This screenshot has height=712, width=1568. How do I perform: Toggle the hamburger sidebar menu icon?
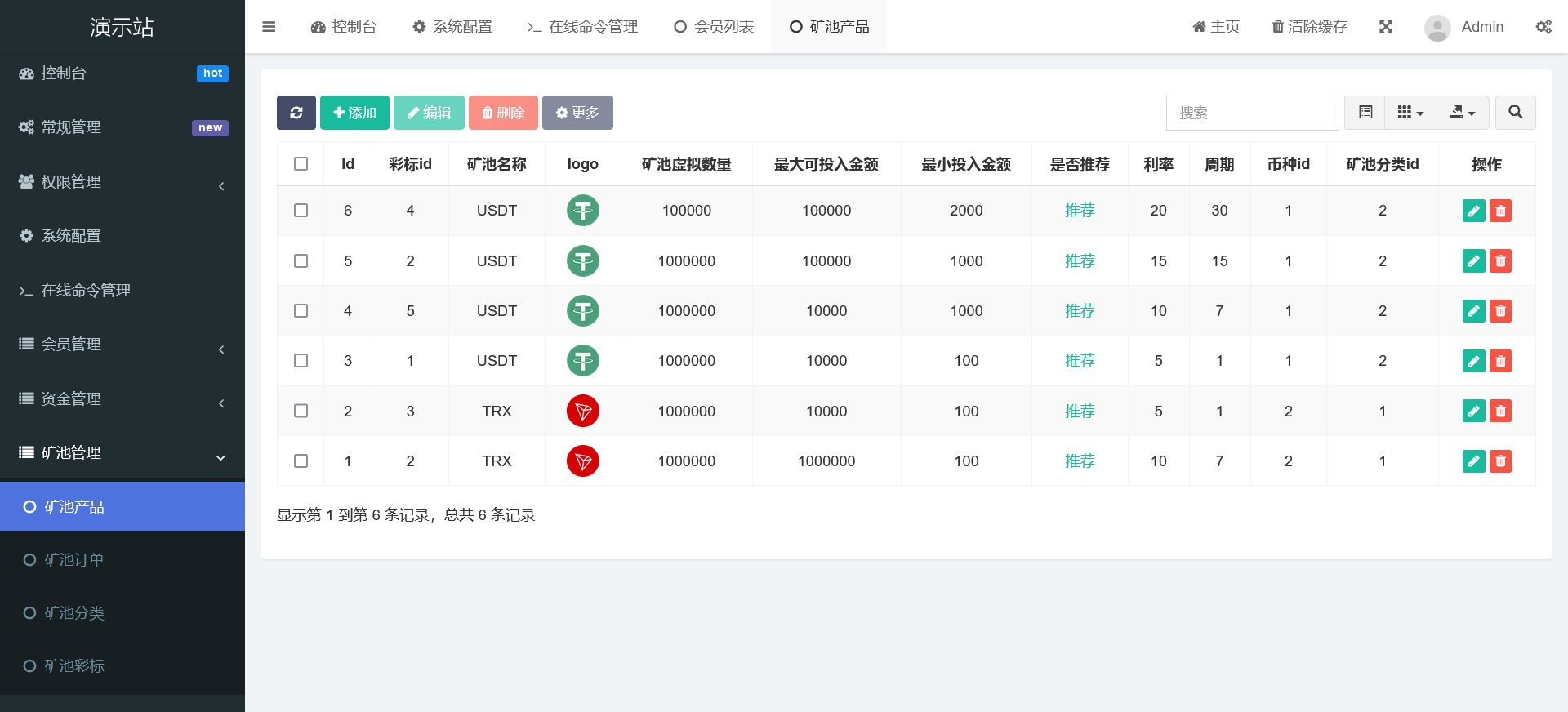coord(269,27)
